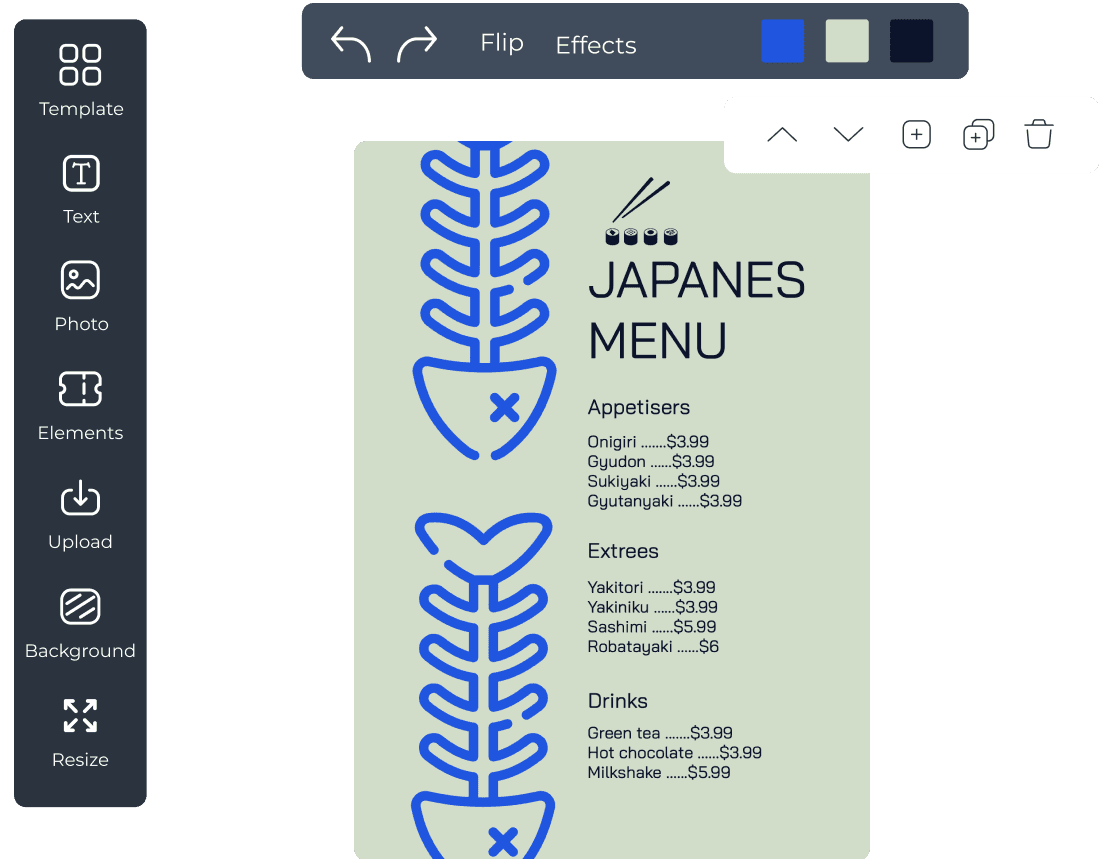Click the undo arrow

tap(350, 44)
